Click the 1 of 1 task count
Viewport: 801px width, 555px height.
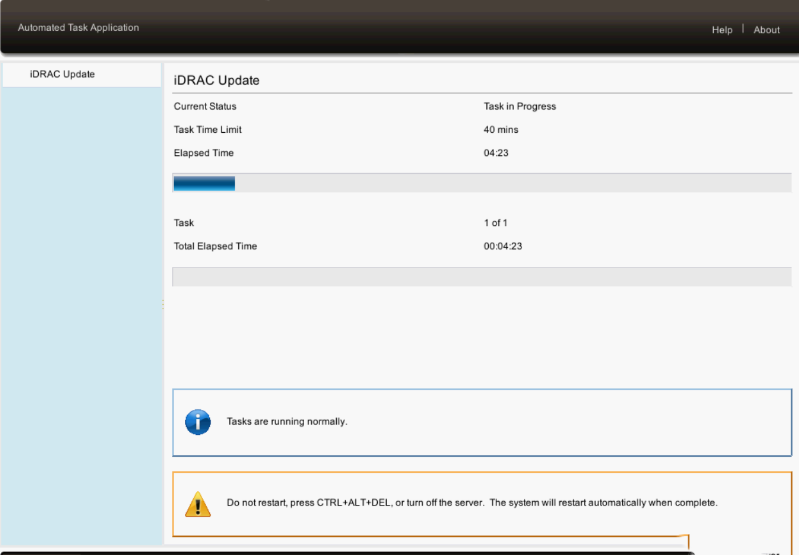point(496,223)
